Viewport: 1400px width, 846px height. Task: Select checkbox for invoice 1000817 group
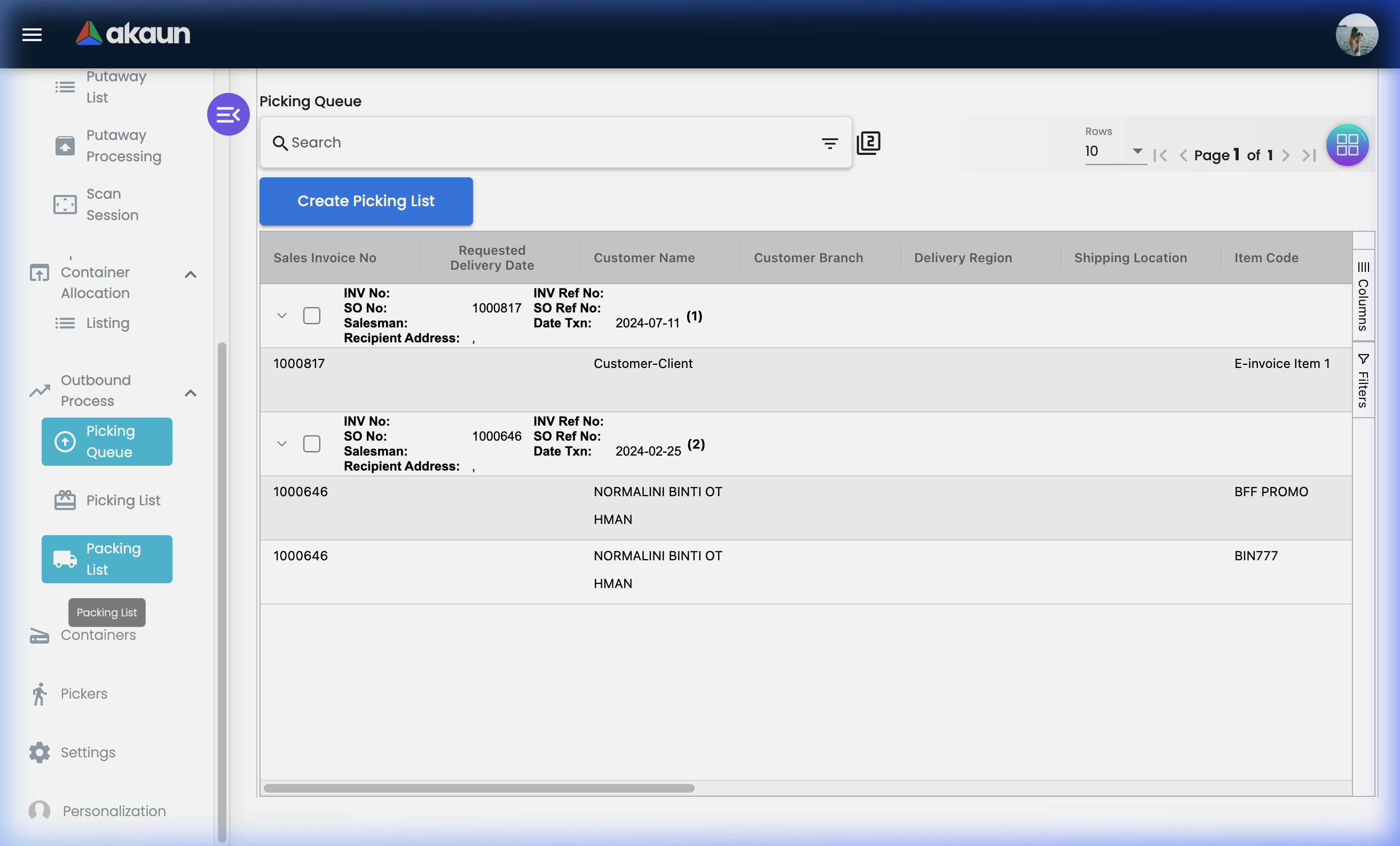coord(311,315)
